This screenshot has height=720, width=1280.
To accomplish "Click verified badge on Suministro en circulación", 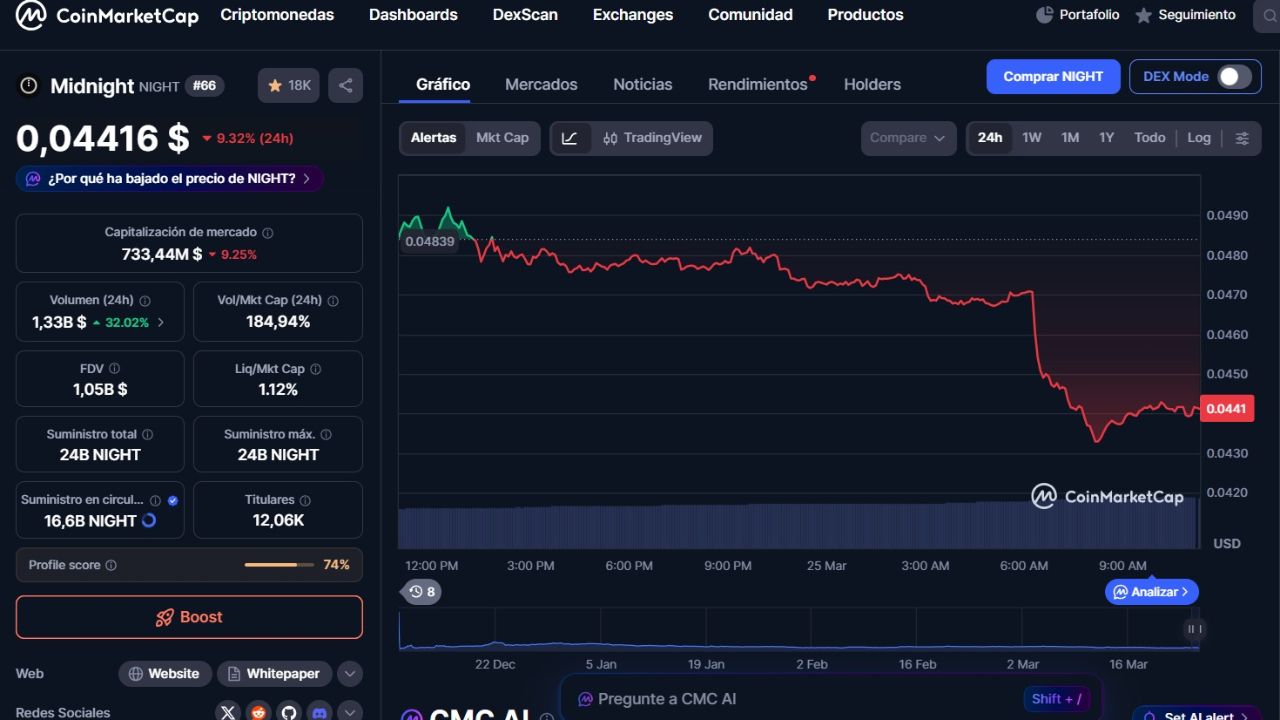I will coord(173,500).
